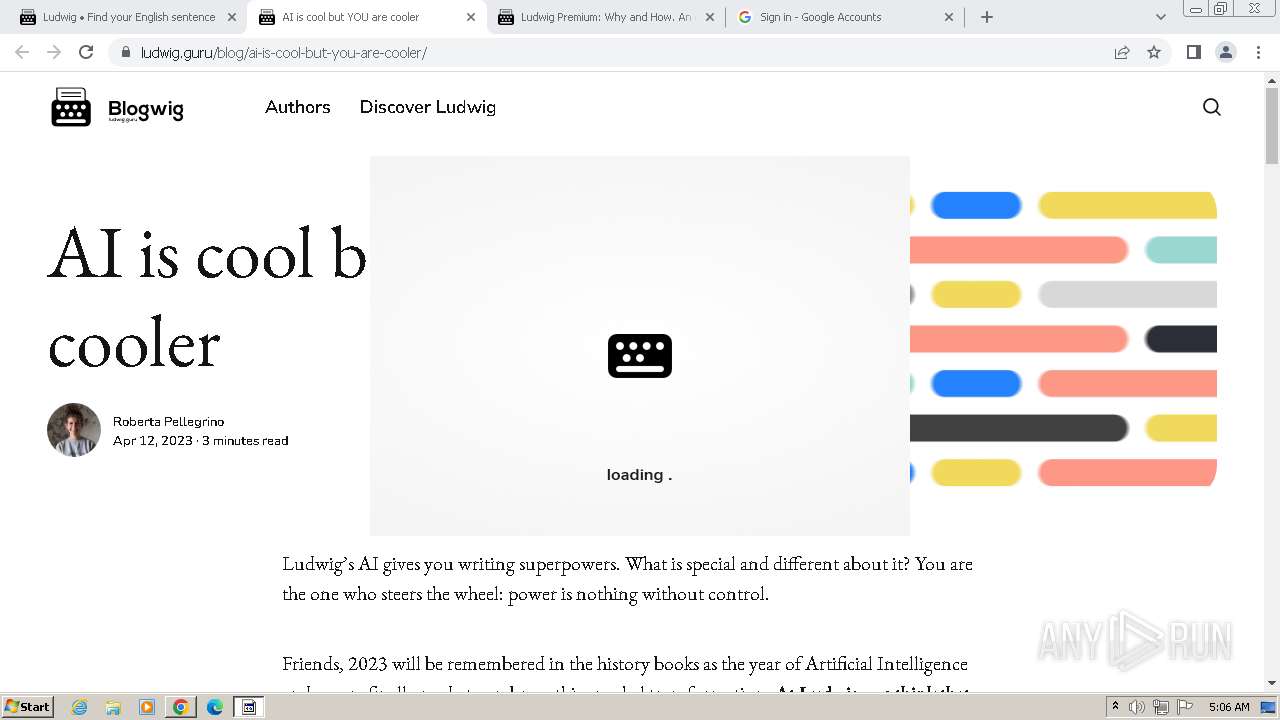
Task: Open the Action Center flag icon
Action: [x=1185, y=707]
